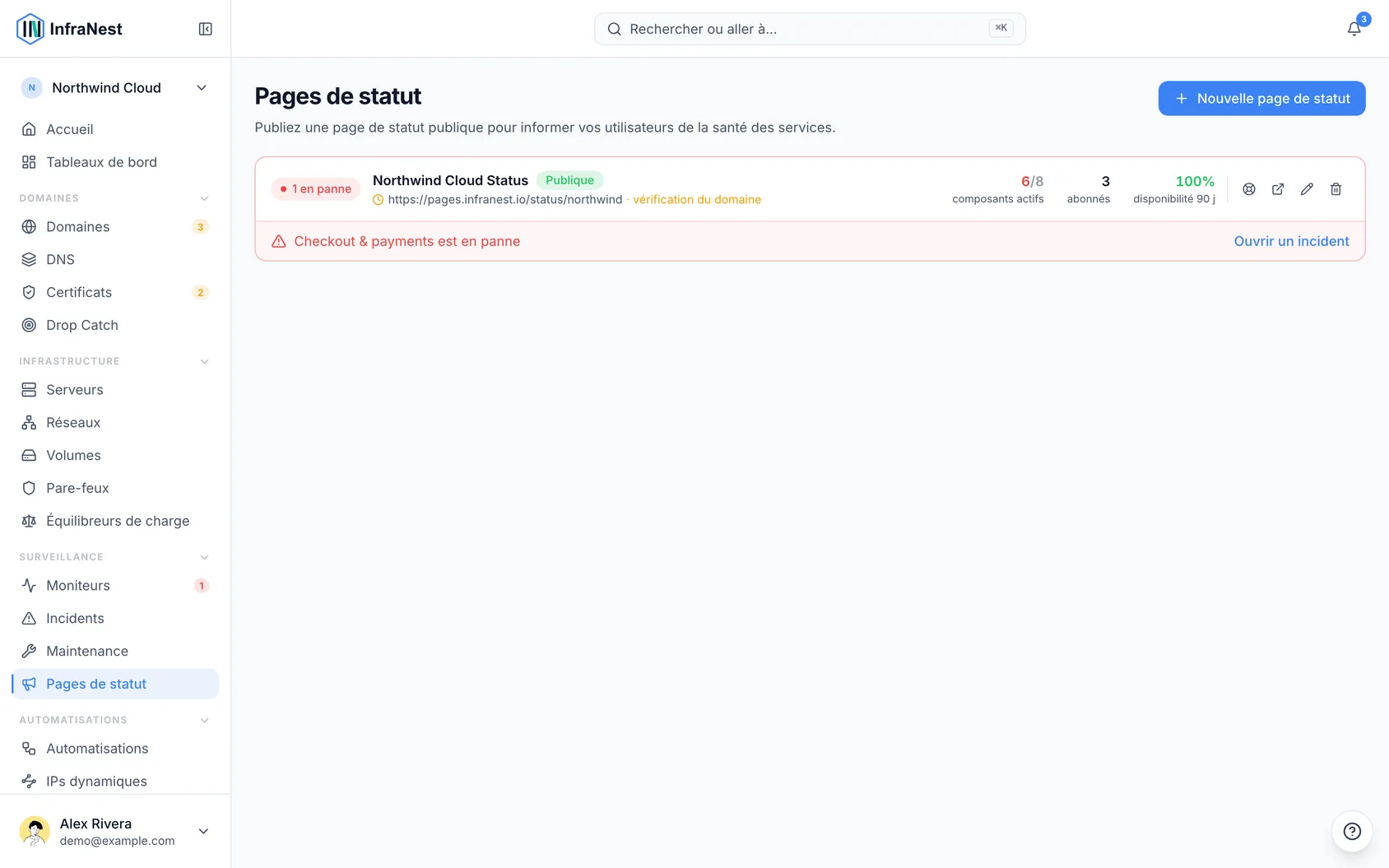Open Automatisations page

tap(115, 748)
